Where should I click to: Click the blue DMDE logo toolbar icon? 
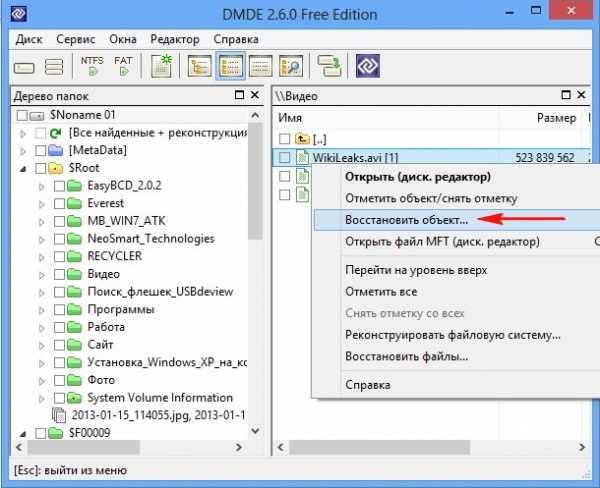[x=367, y=66]
